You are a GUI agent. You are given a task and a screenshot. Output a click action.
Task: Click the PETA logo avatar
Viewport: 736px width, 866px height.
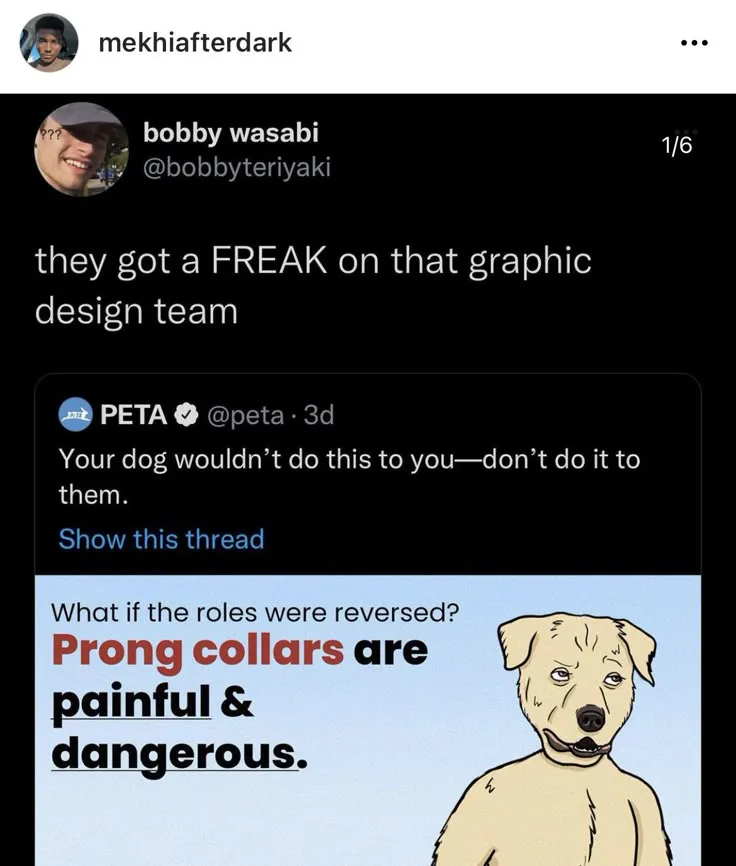point(76,413)
